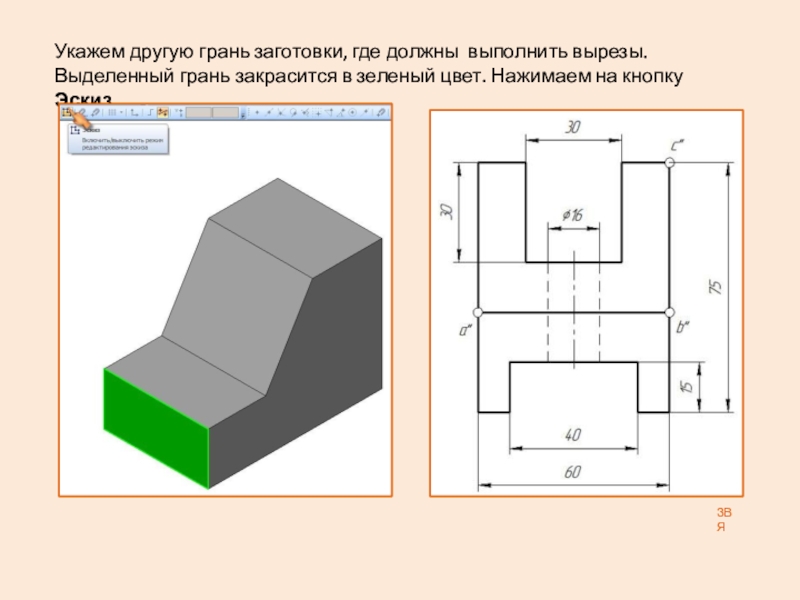The width and height of the screenshot is (800, 600).
Task: Click the icon left of the coordinate fields
Action: point(179,112)
